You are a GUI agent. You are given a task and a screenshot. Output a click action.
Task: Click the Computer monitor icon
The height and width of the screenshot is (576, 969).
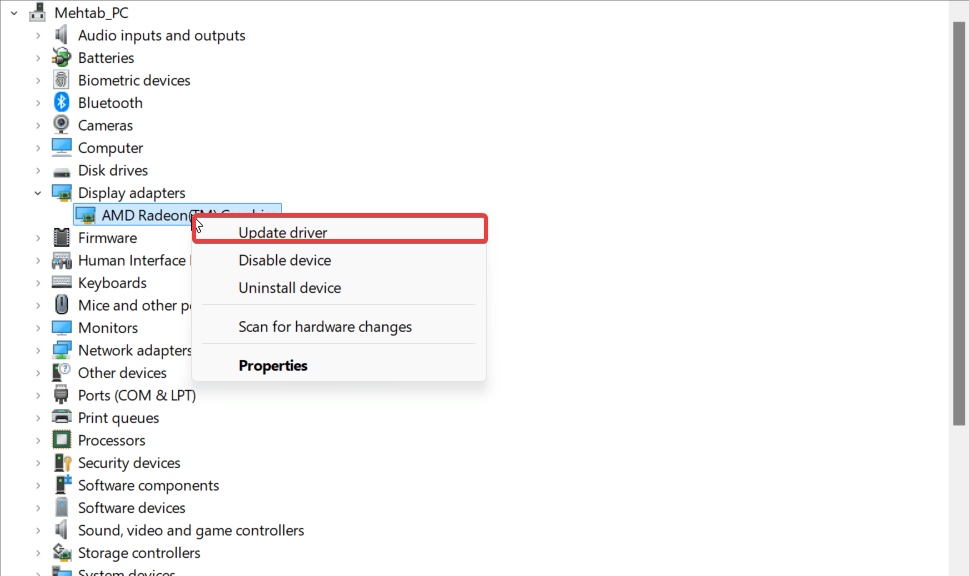click(x=61, y=148)
